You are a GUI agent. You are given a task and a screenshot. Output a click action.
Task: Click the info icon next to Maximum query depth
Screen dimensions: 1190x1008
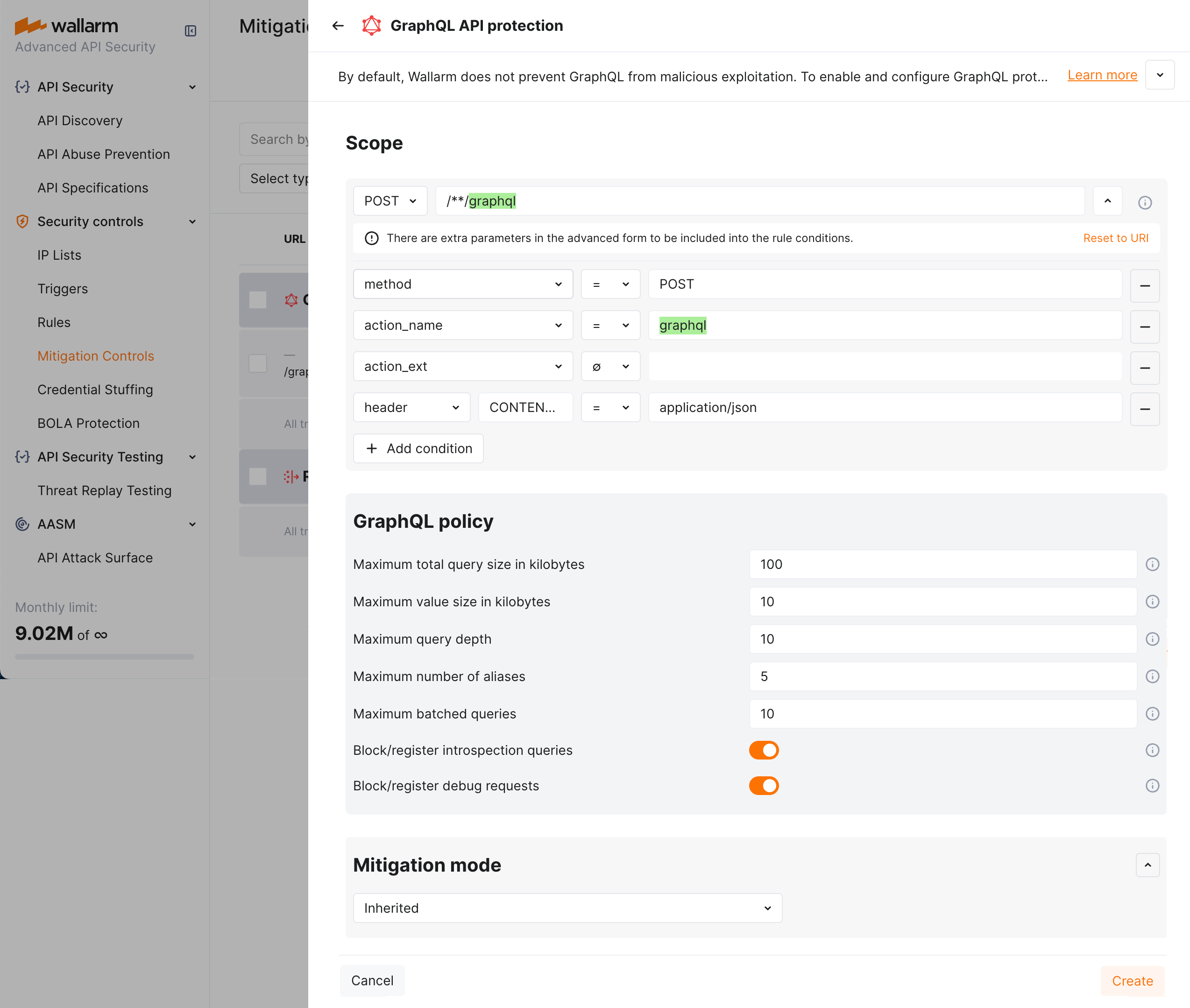1153,639
